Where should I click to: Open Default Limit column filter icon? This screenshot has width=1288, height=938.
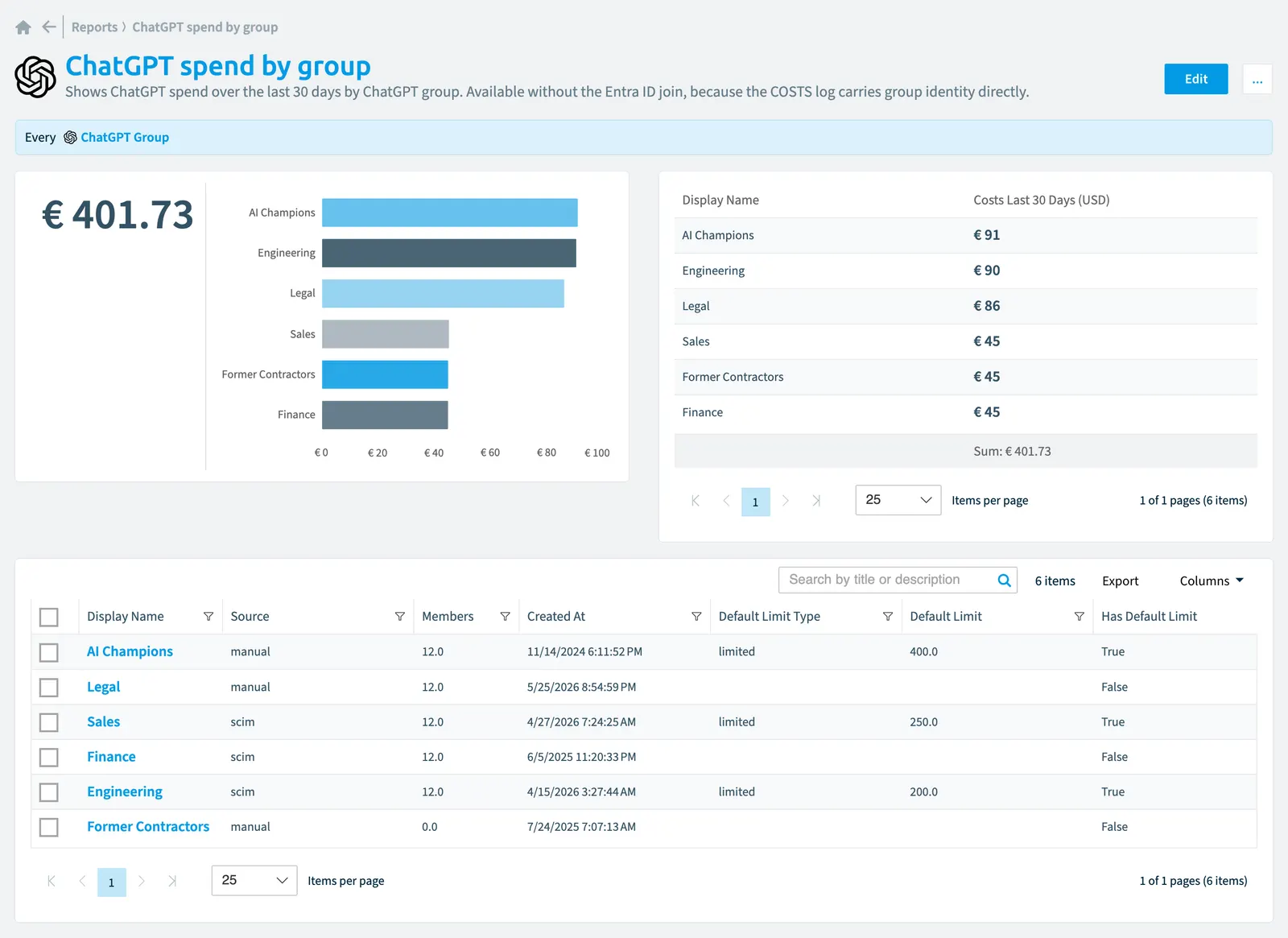tap(1079, 617)
